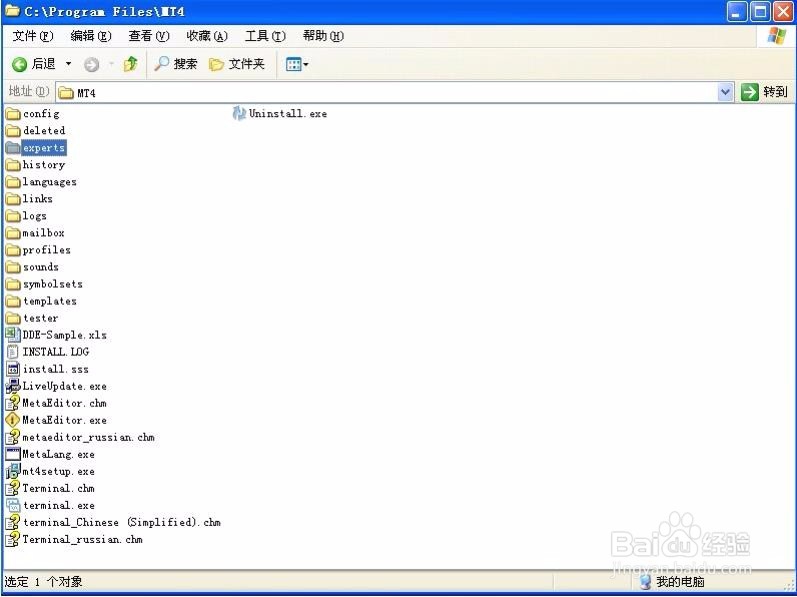Open the 工具(T) menu
797x597 pixels.
click(265, 36)
